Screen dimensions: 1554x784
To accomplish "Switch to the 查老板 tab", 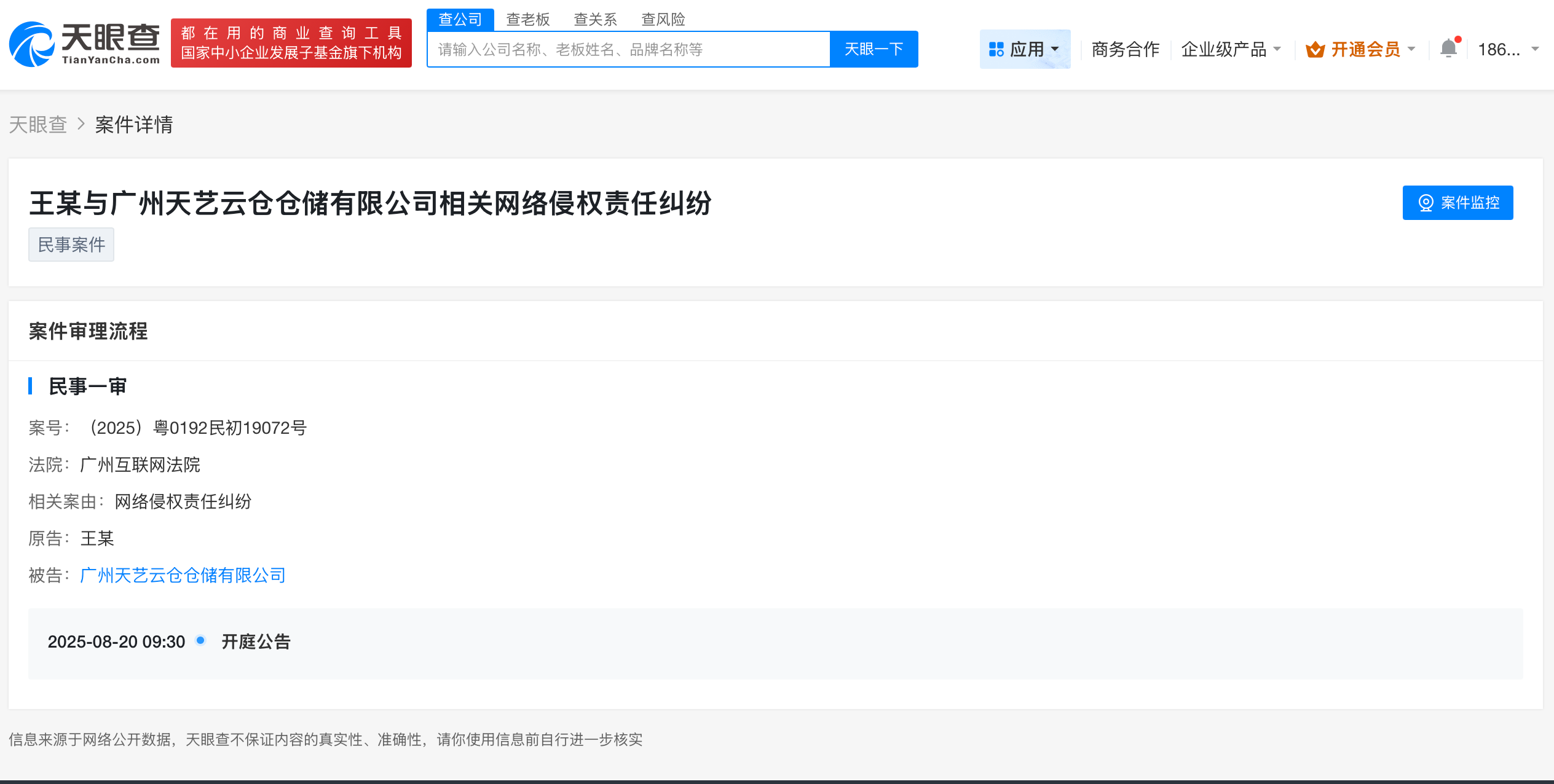I will click(527, 19).
